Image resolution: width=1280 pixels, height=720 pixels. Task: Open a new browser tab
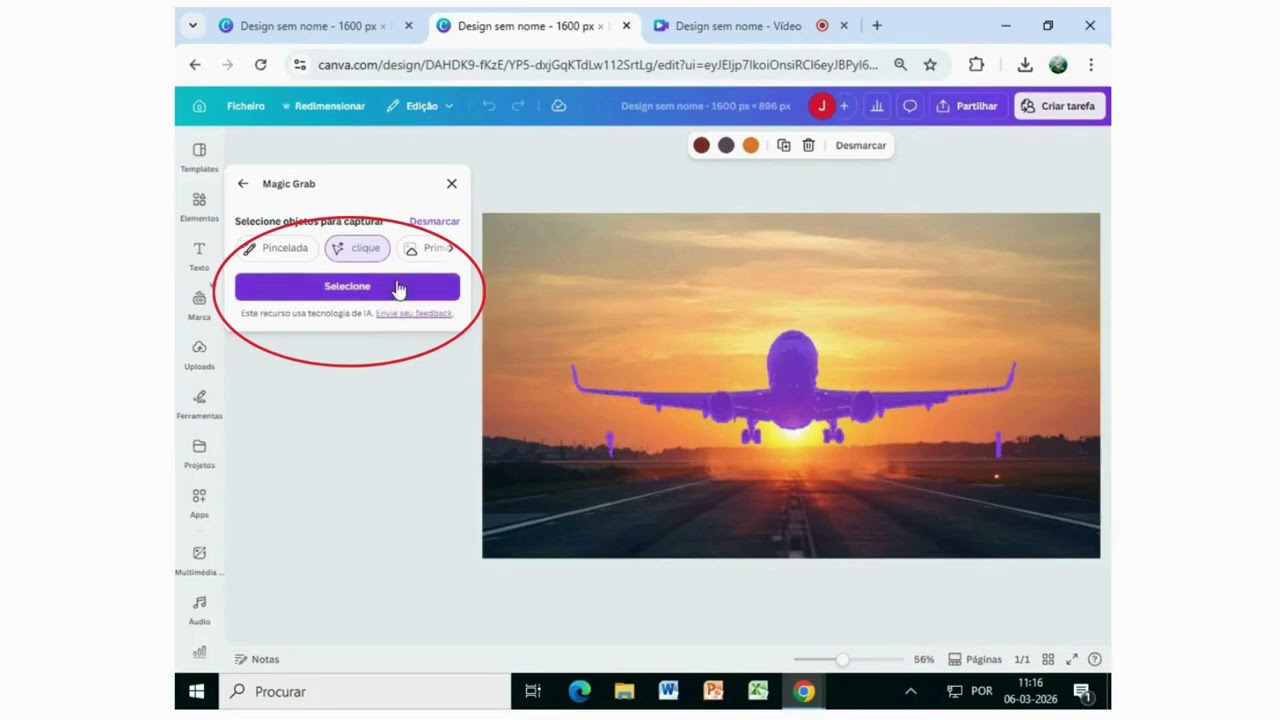pos(877,26)
